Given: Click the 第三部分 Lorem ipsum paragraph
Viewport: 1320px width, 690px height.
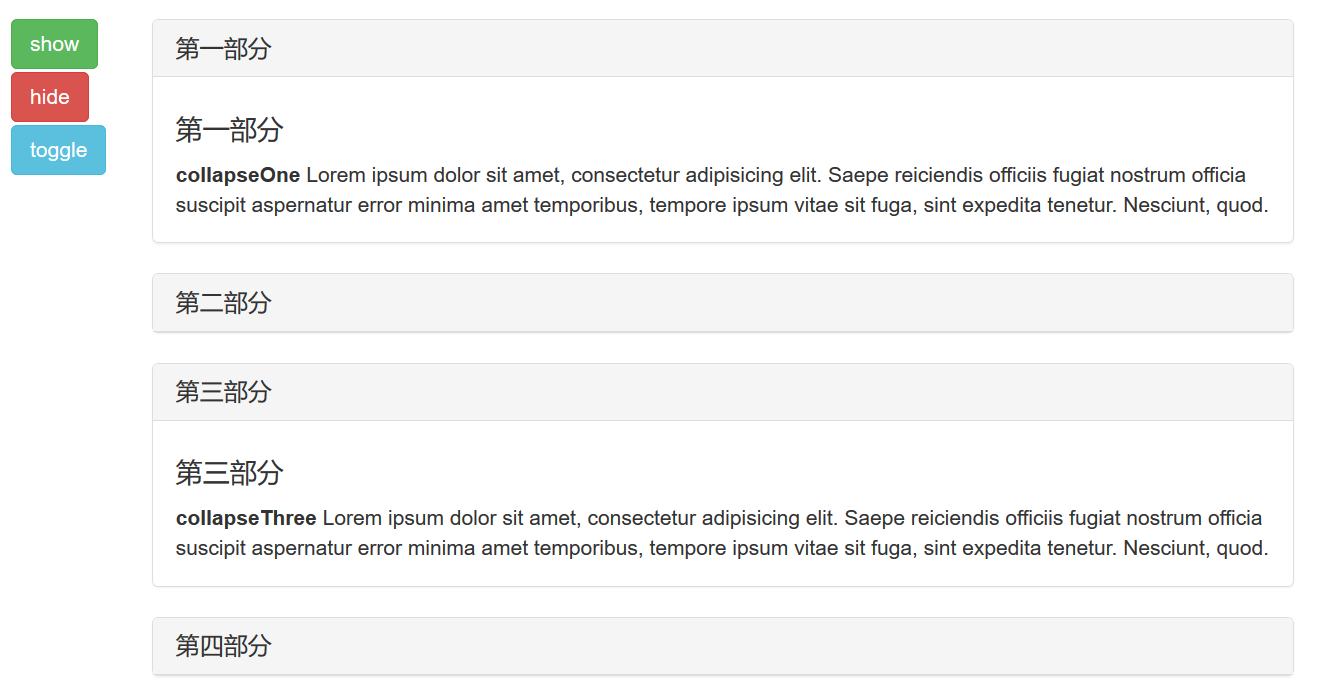Looking at the screenshot, I should click(x=700, y=533).
